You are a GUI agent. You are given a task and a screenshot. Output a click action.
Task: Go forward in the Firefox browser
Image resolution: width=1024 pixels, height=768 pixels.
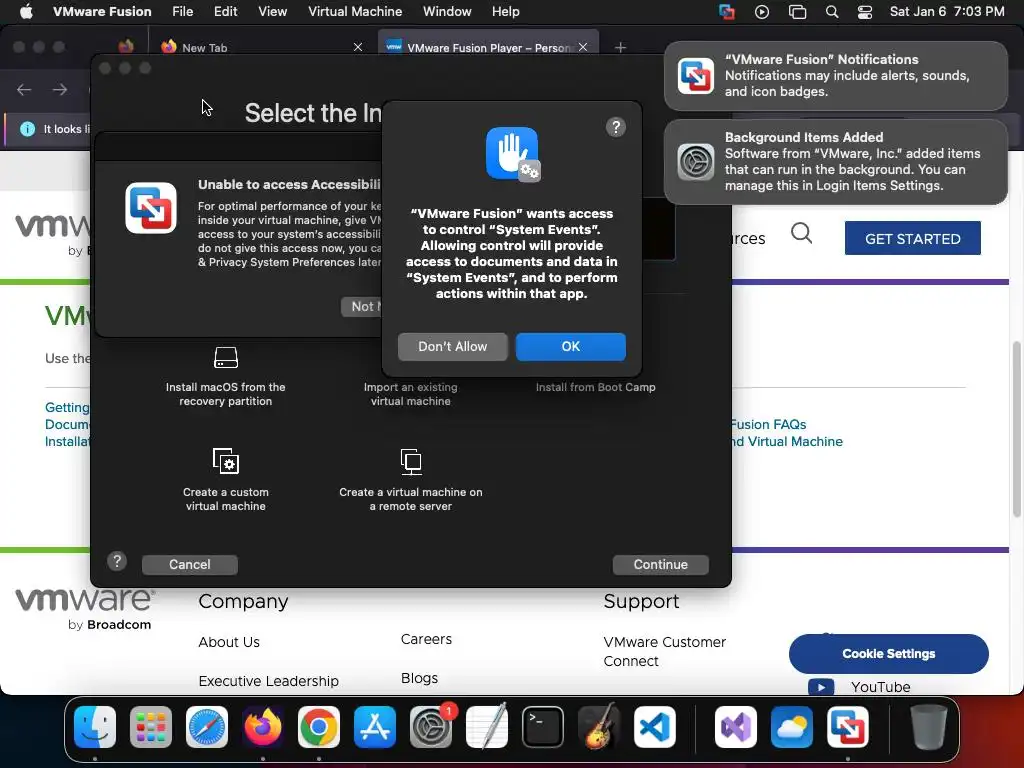[60, 89]
